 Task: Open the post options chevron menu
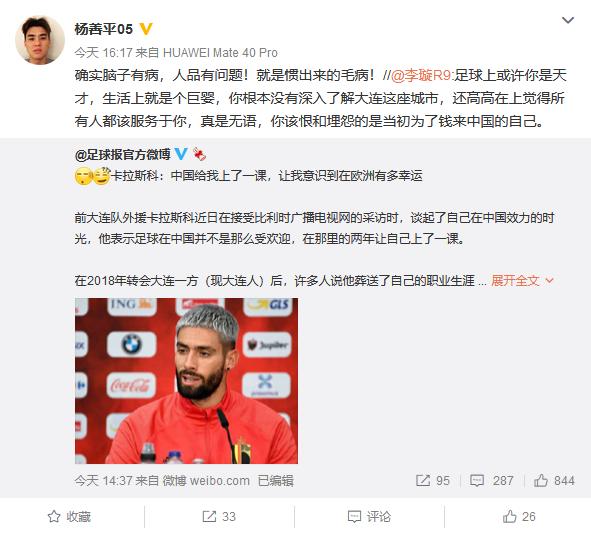(x=568, y=20)
